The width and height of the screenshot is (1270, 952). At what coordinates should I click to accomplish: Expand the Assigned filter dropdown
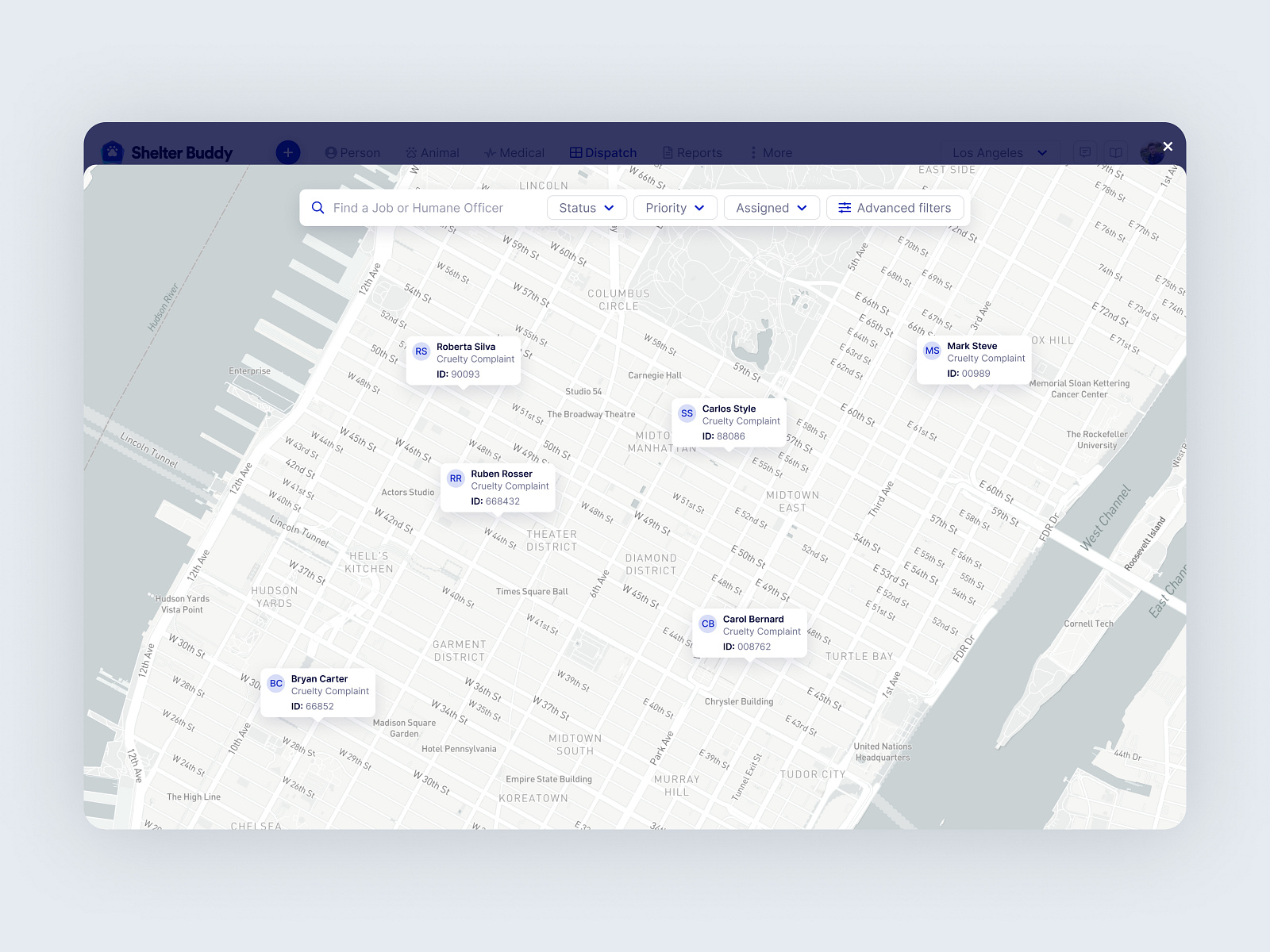coord(771,208)
